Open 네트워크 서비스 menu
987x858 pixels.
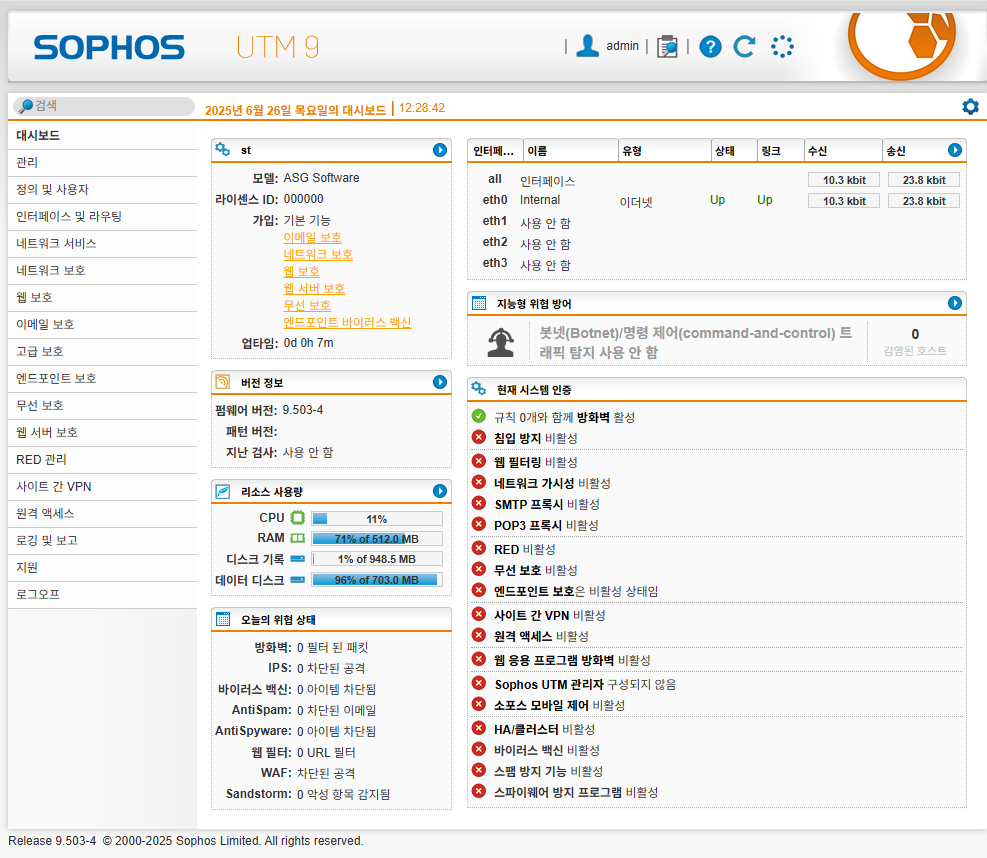pyautogui.click(x=103, y=244)
